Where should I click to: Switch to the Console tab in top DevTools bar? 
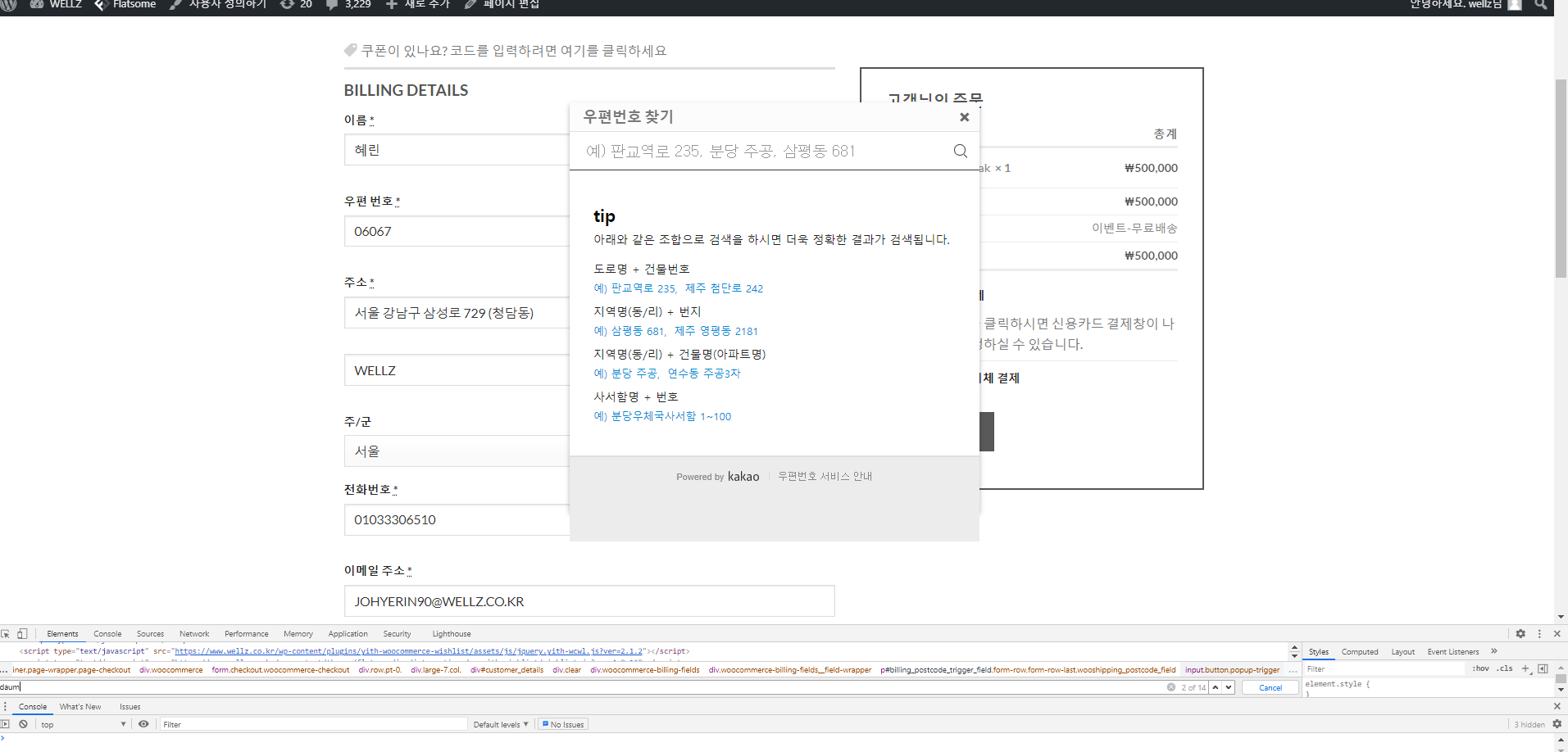107,633
